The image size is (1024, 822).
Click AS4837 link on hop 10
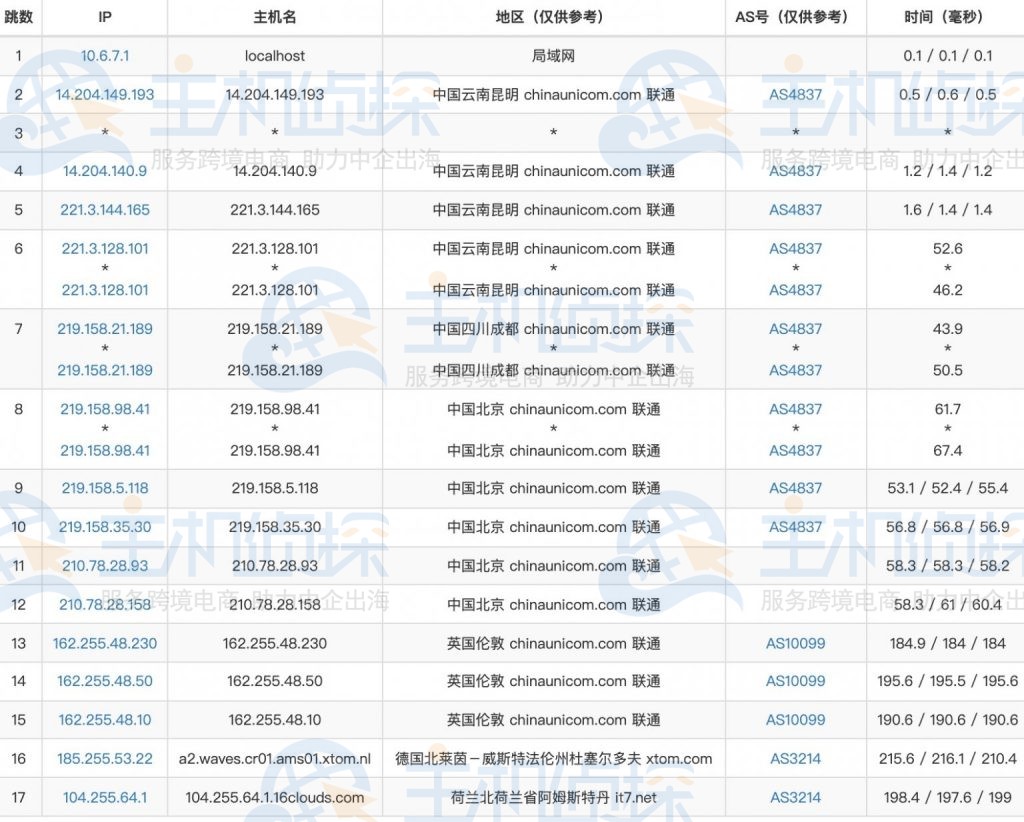[x=795, y=526]
